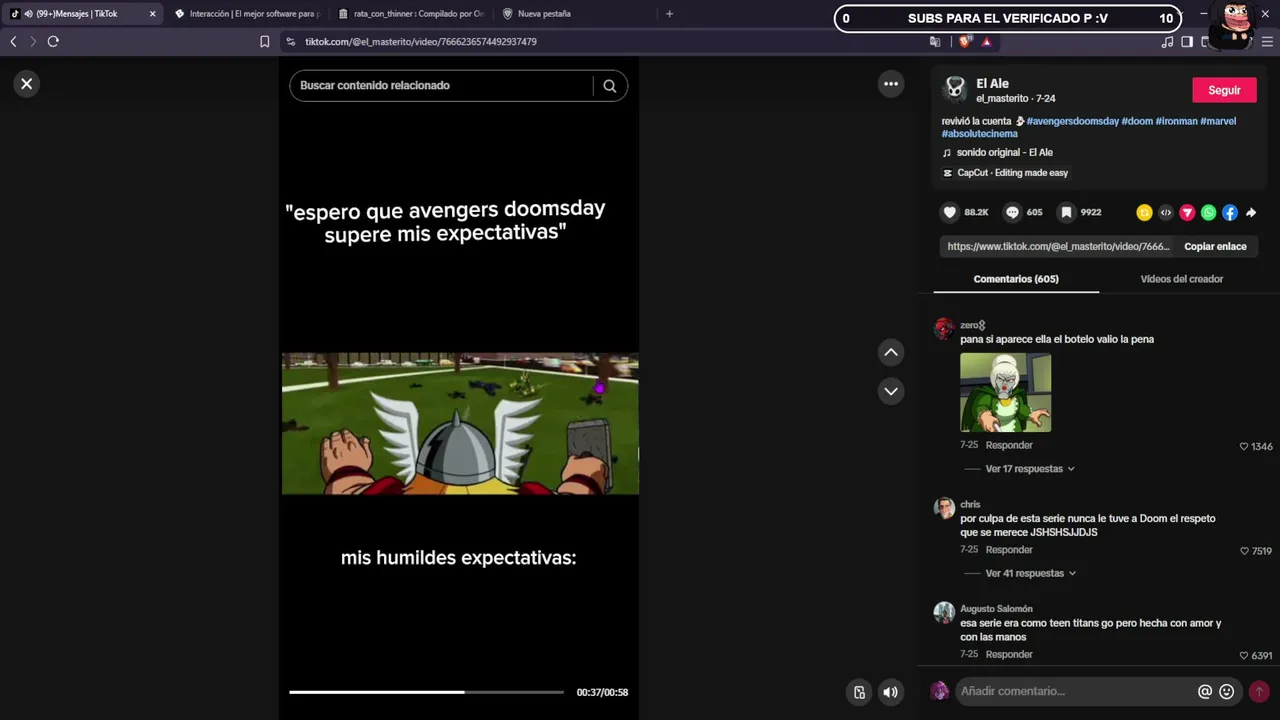
Task: Open the image in zero's comment
Action: [1005, 392]
